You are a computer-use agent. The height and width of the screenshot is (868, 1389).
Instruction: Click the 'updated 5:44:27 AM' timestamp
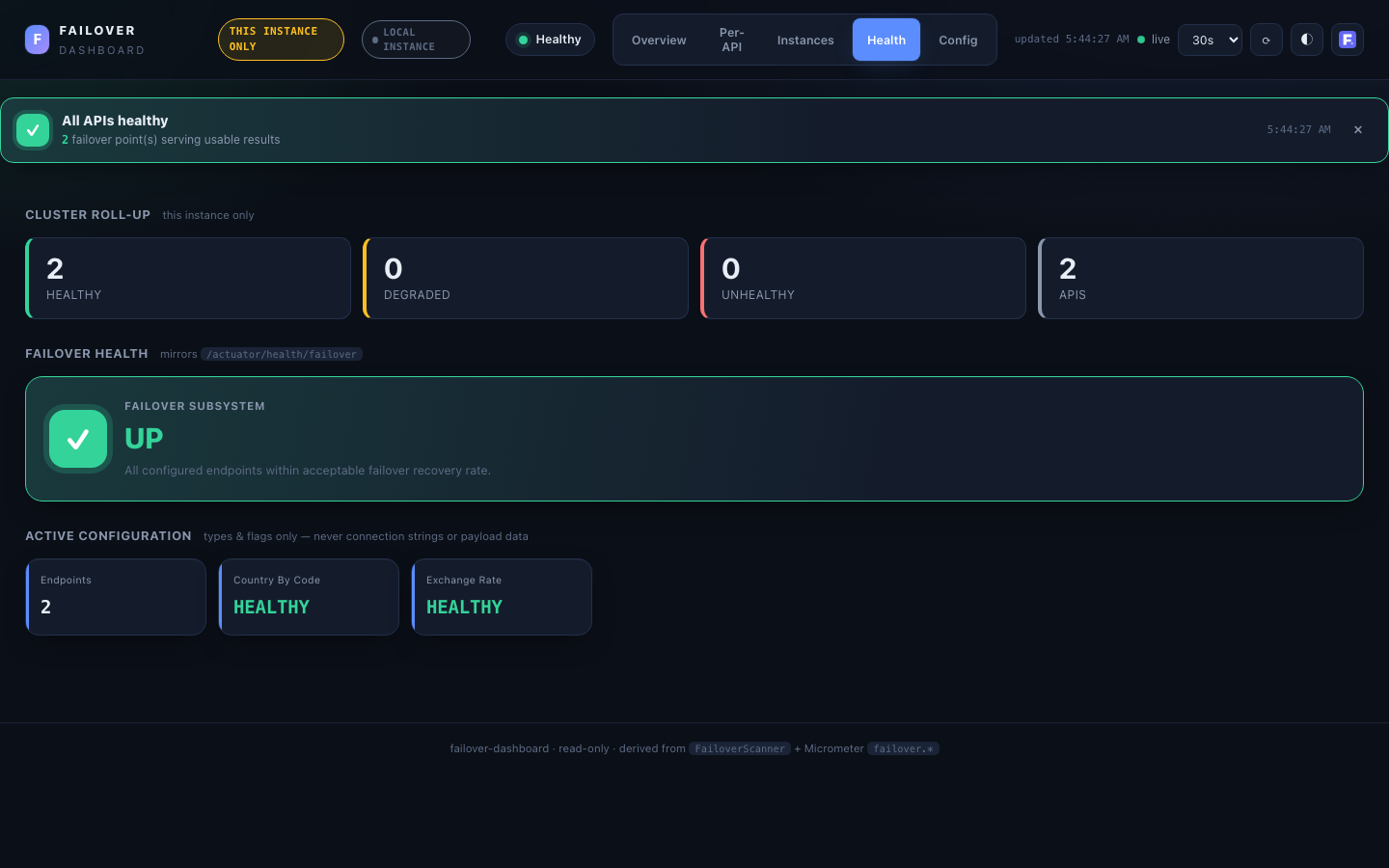[1072, 40]
